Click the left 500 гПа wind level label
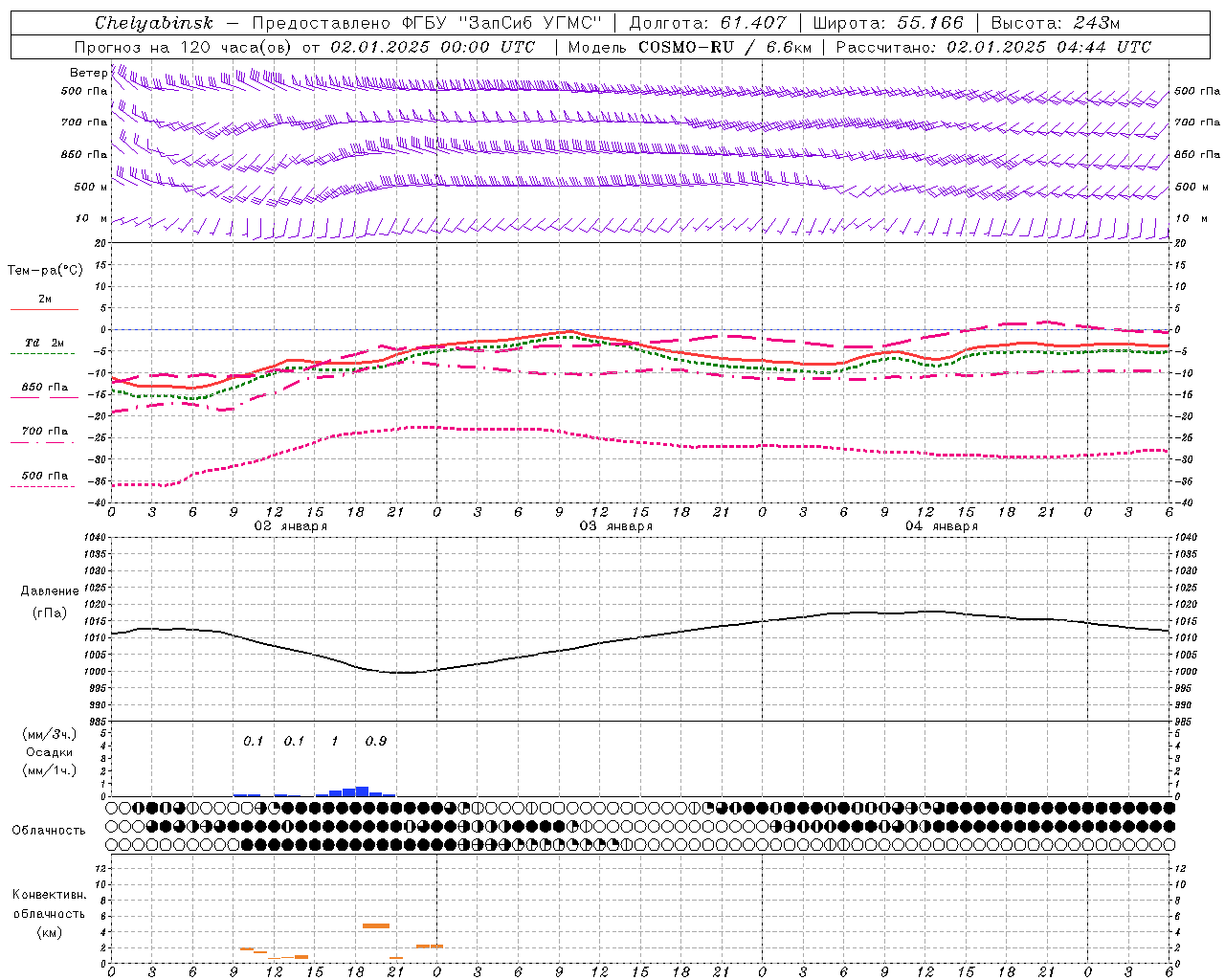 pyautogui.click(x=84, y=91)
